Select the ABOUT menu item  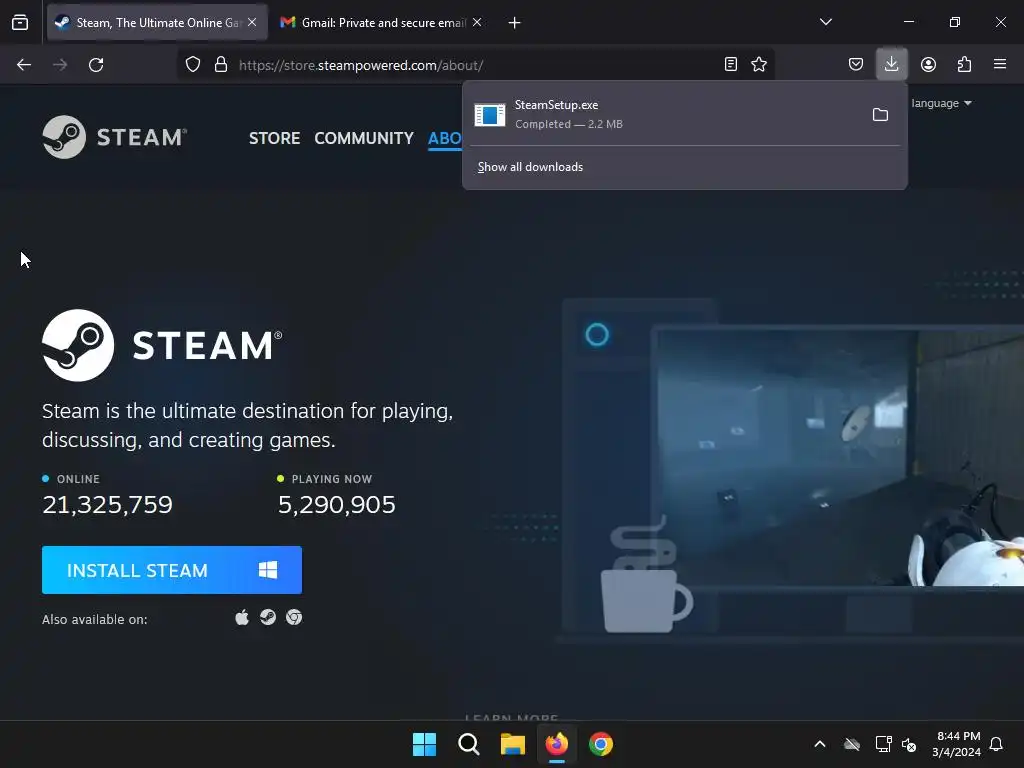point(444,138)
